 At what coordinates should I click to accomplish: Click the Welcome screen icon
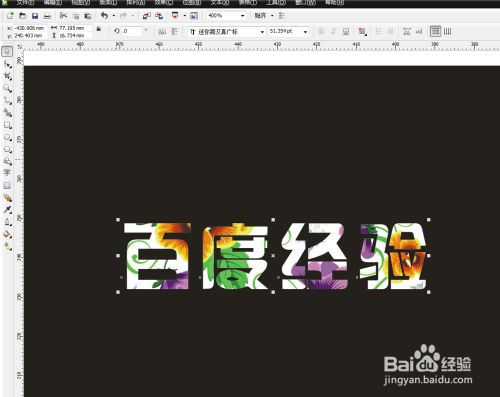click(194, 16)
